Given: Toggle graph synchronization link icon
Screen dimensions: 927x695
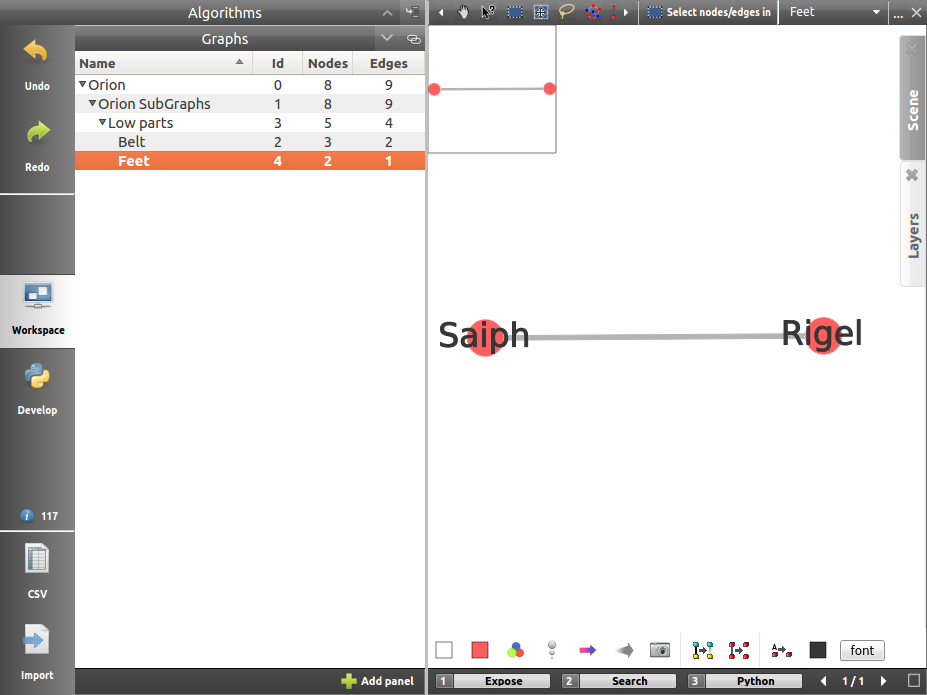Looking at the screenshot, I should 414,39.
